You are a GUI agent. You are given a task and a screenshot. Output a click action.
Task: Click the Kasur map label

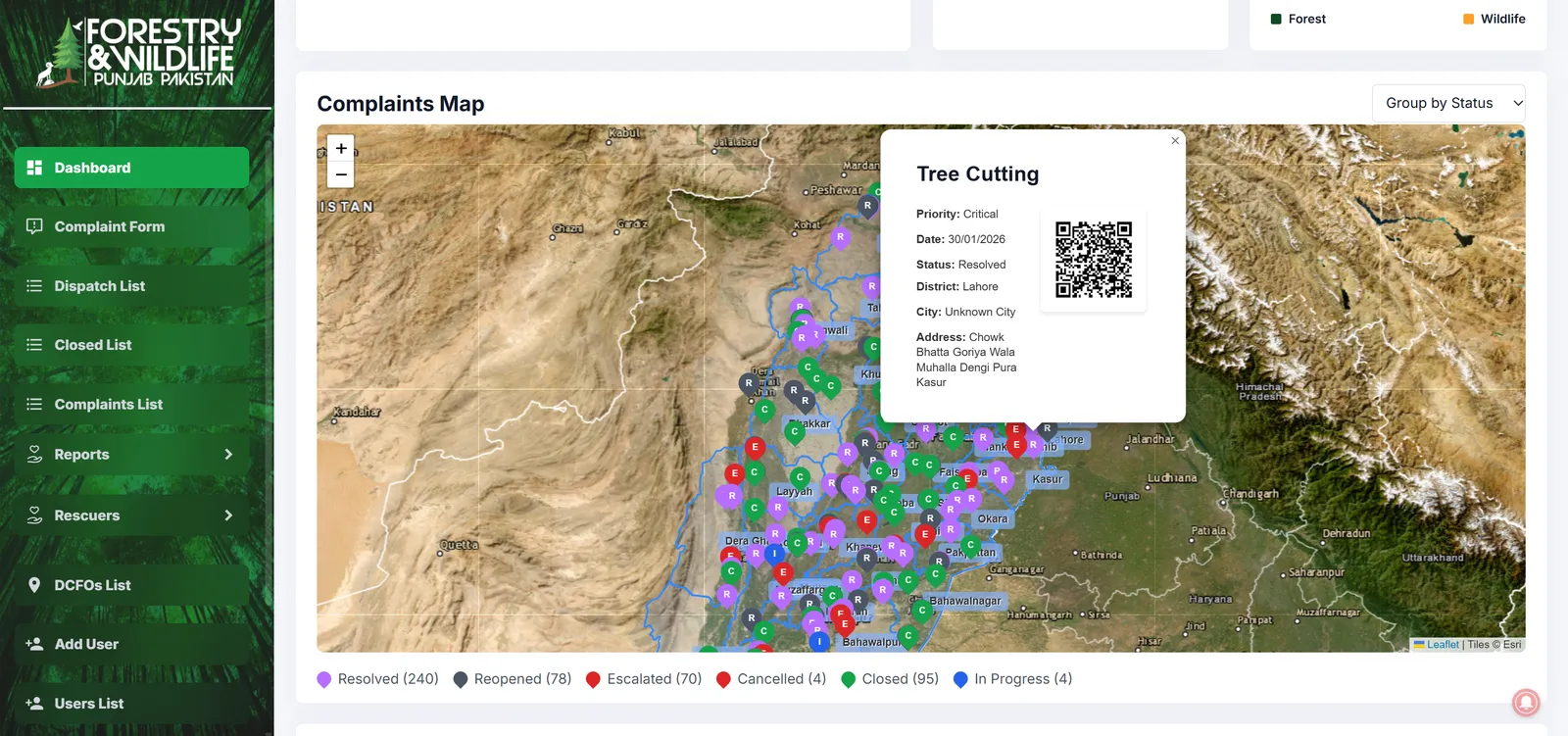(1048, 479)
